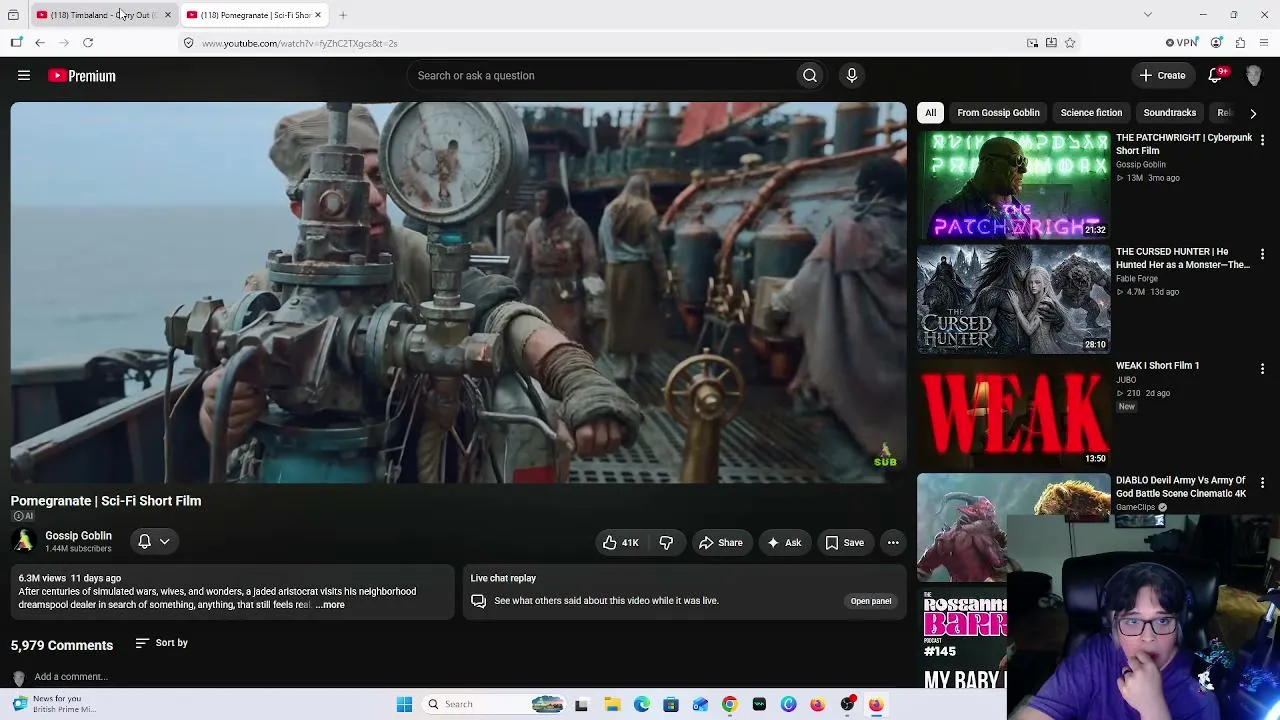Expand the video description with ...more
Image resolution: width=1280 pixels, height=720 pixels.
pos(330,605)
